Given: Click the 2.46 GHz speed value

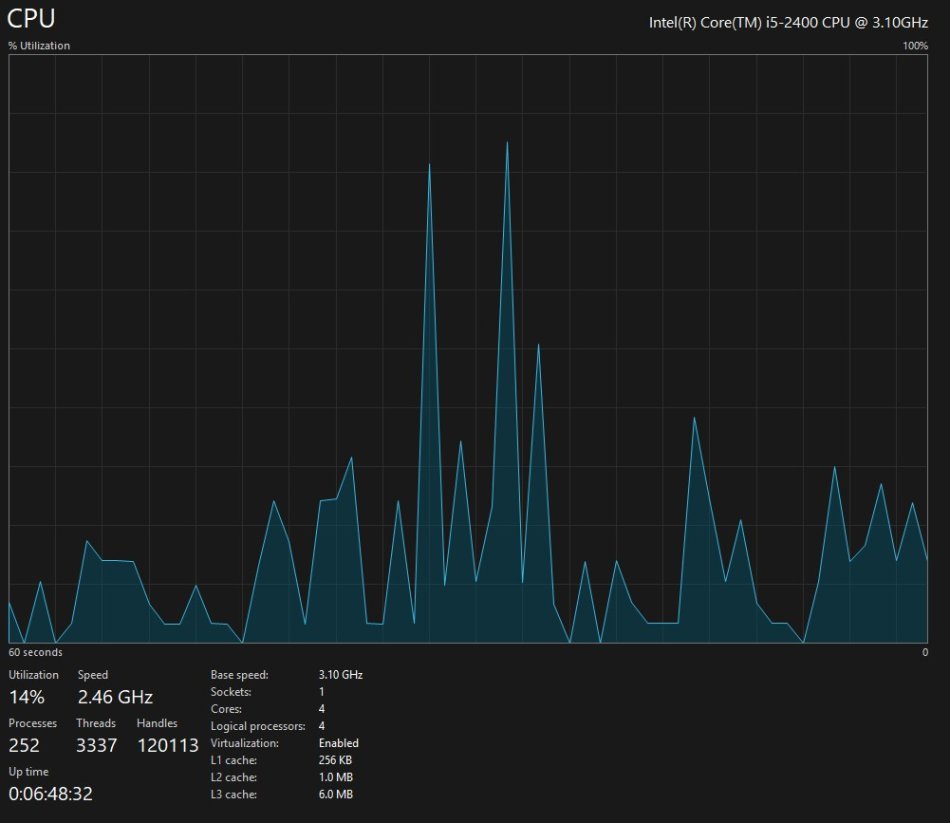Looking at the screenshot, I should click(x=115, y=697).
